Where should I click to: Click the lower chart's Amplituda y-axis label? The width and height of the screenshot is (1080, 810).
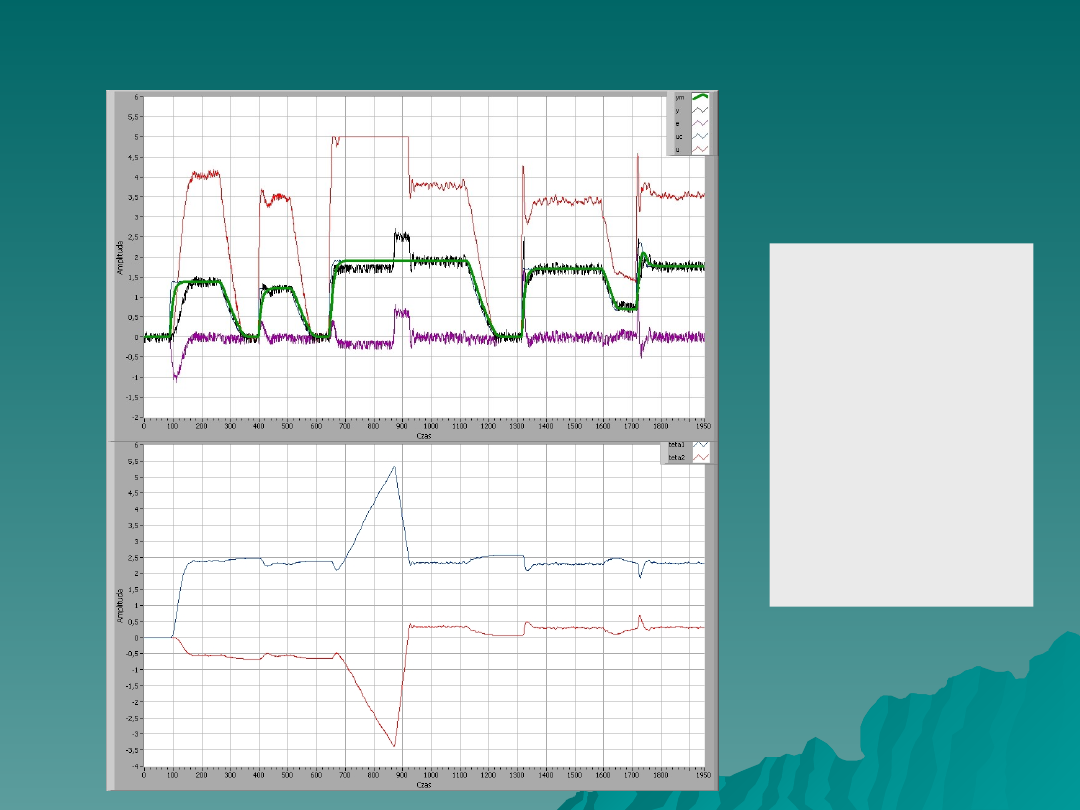(119, 605)
